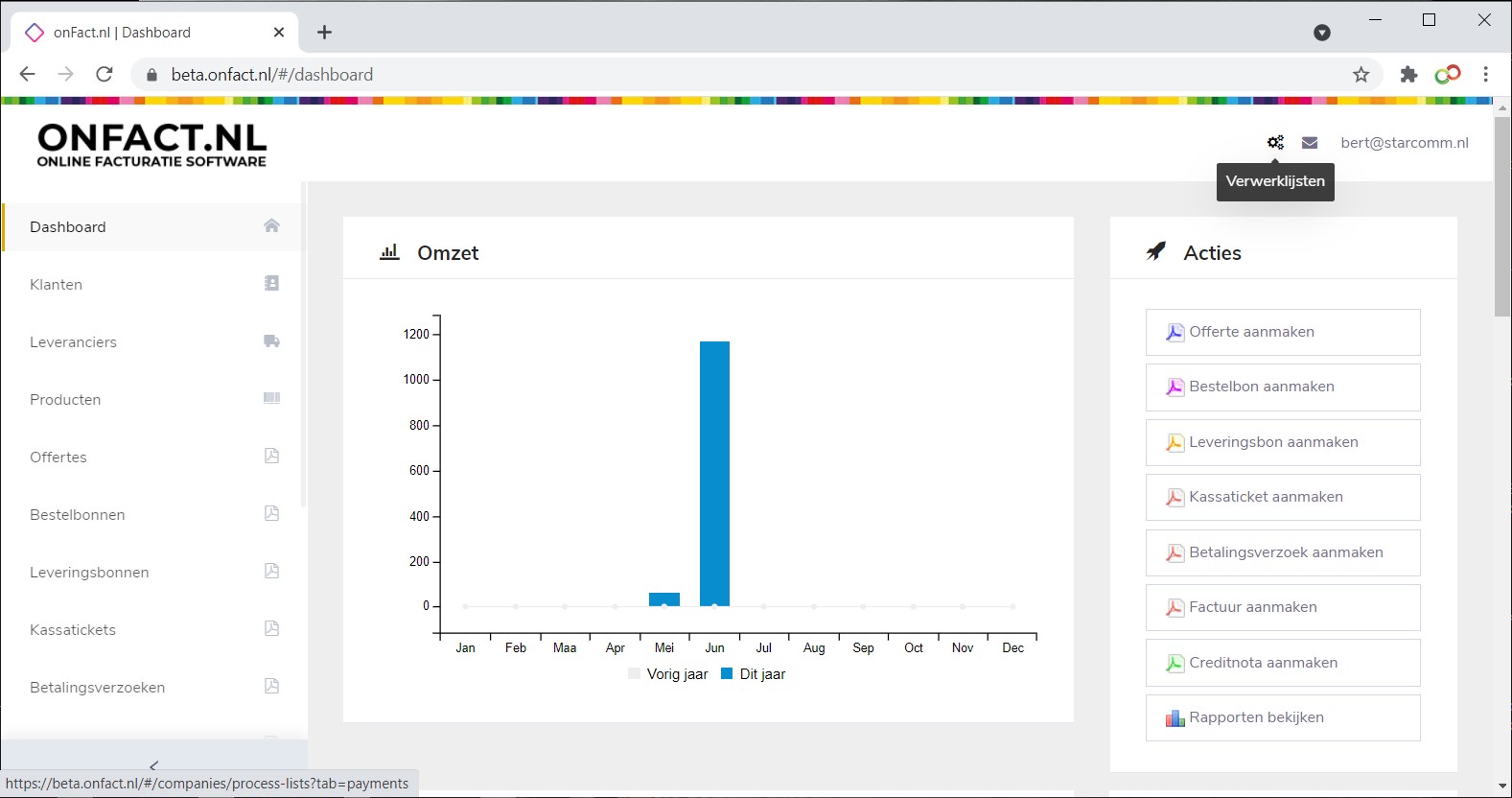Open Kassatickets in the sidebar
The width and height of the screenshot is (1512, 798).
pos(73,630)
